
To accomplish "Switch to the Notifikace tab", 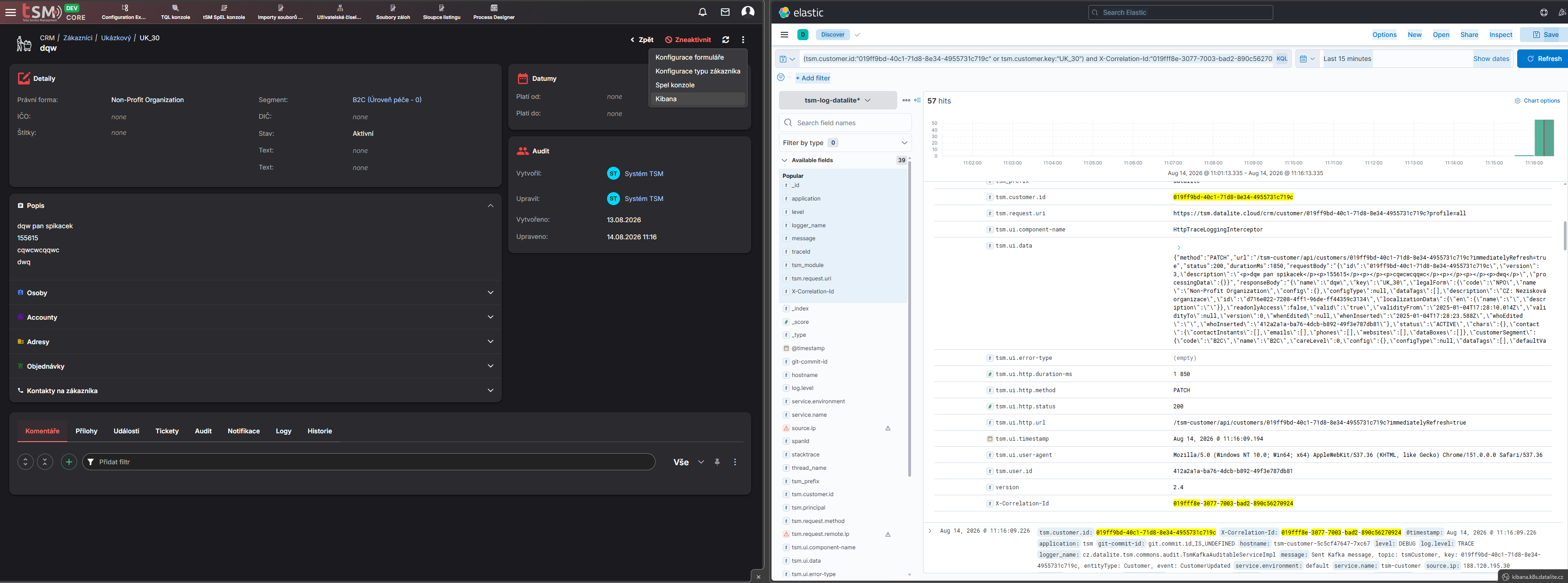I will point(243,431).
